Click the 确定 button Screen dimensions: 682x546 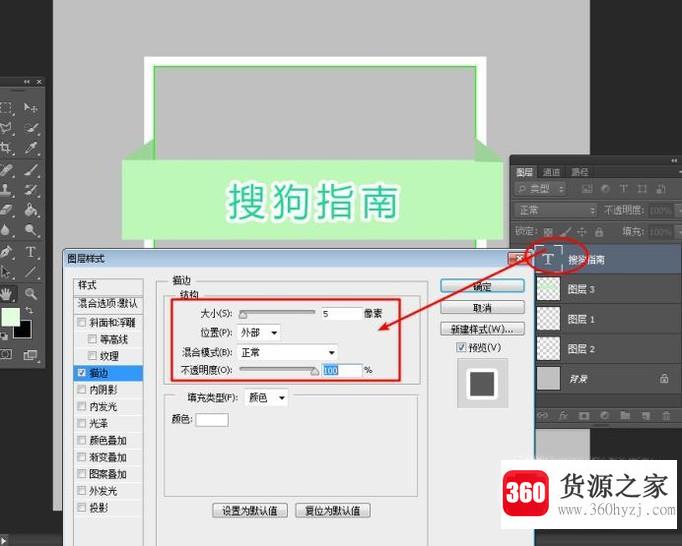coord(482,286)
